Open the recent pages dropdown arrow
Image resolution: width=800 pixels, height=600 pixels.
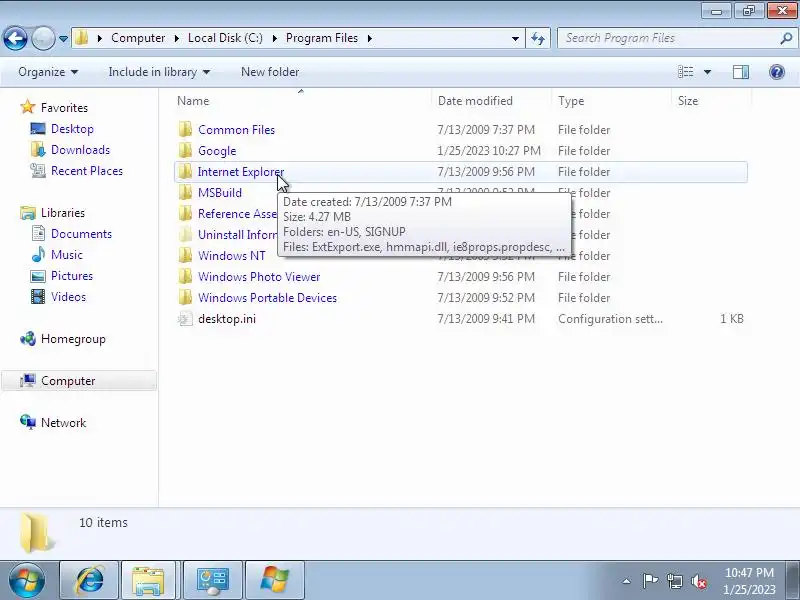pyautogui.click(x=63, y=39)
